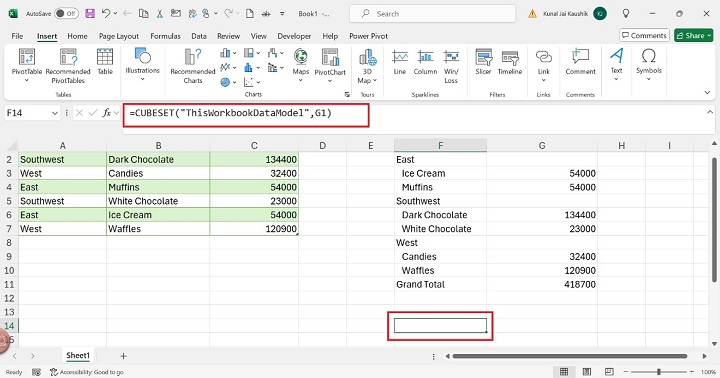Expand the Illustrations dropdown
The image size is (720, 378).
coord(142,79)
